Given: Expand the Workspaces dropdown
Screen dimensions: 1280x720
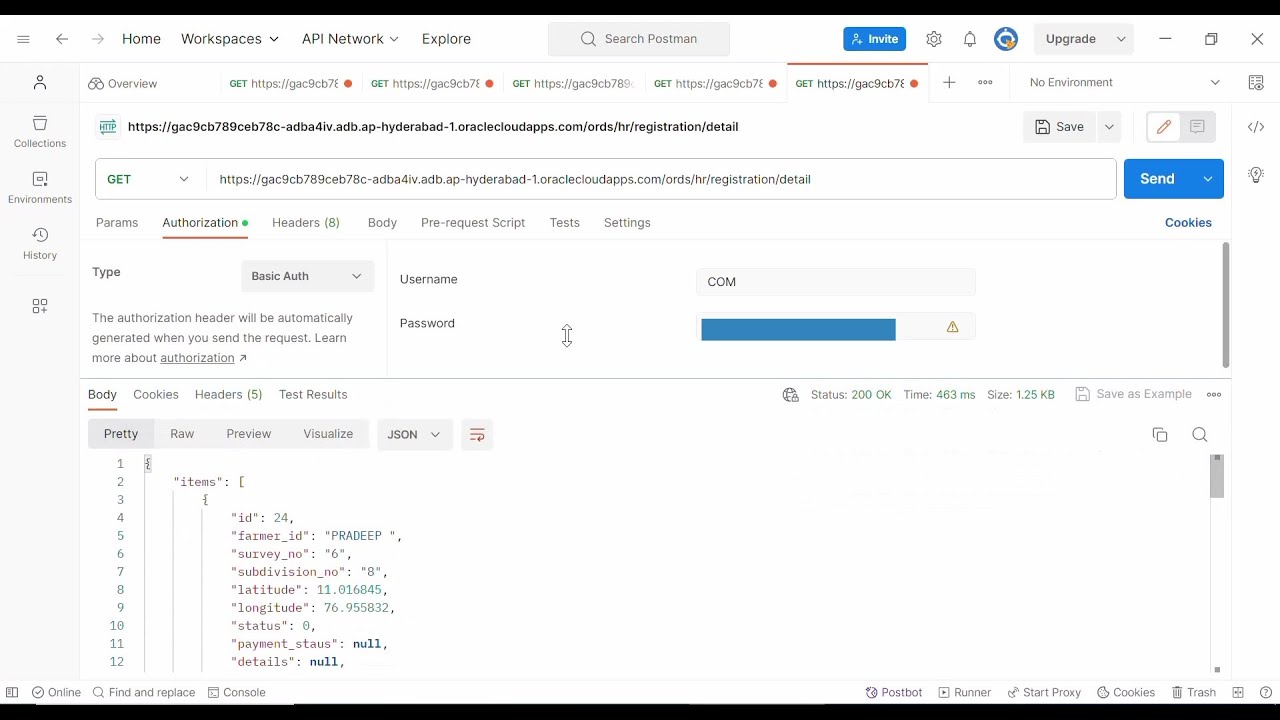Looking at the screenshot, I should [x=230, y=39].
